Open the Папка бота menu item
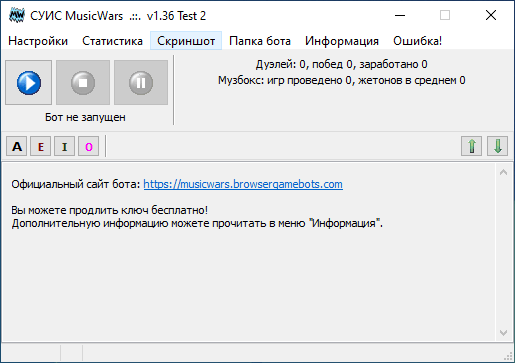This screenshot has height=363, width=515. pyautogui.click(x=260, y=41)
